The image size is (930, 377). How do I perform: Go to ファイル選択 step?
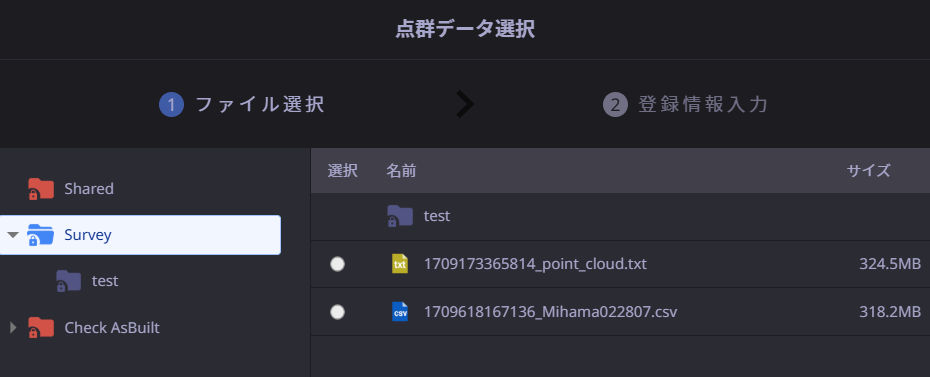[x=260, y=105]
